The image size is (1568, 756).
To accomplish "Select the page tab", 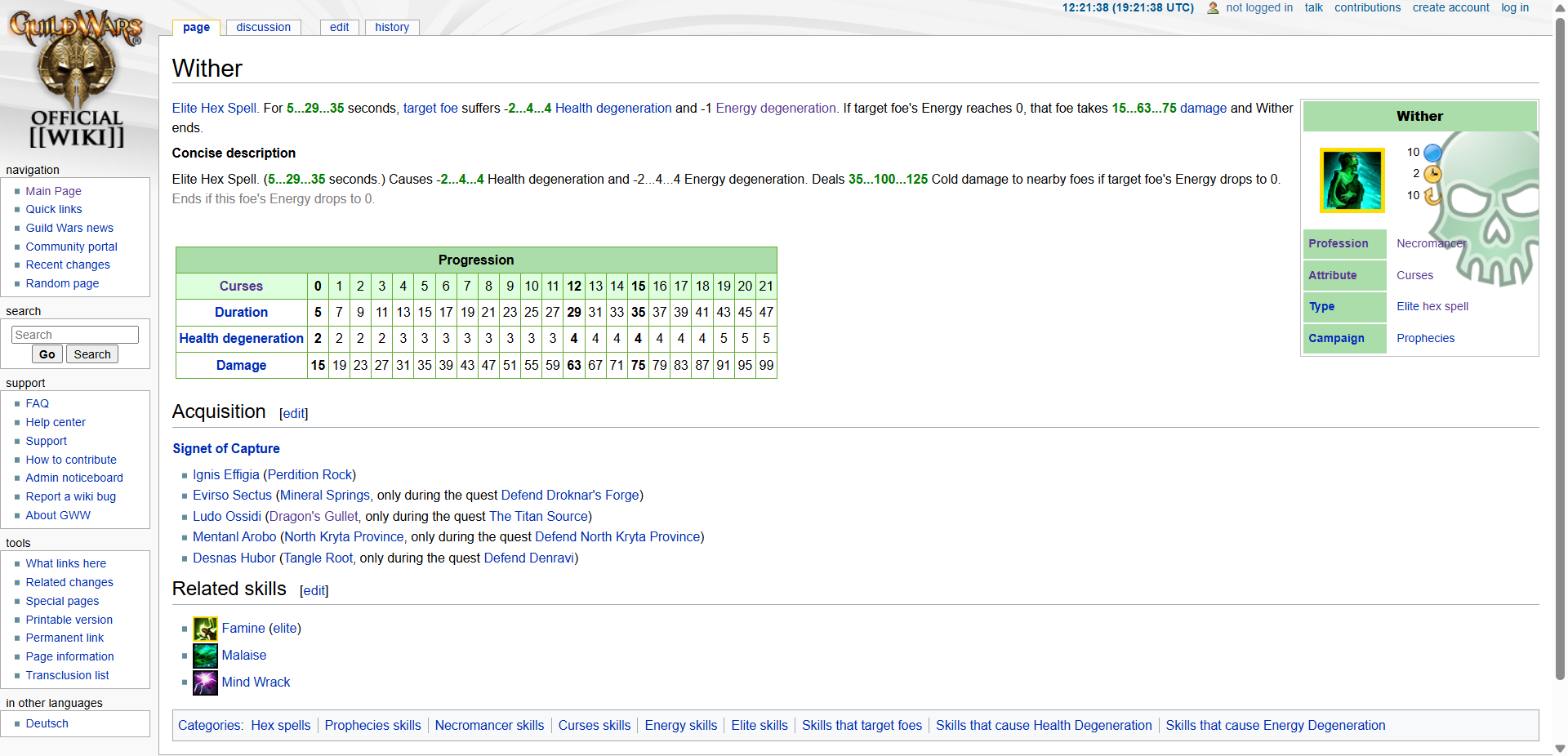I will tap(196, 27).
